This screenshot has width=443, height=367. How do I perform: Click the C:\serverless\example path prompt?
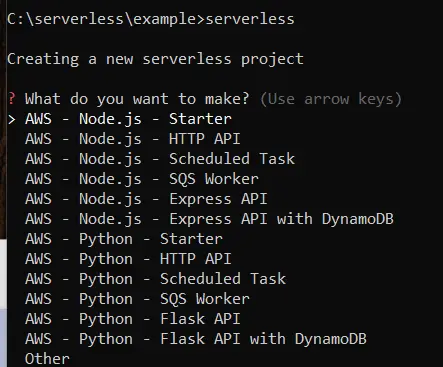tap(106, 19)
